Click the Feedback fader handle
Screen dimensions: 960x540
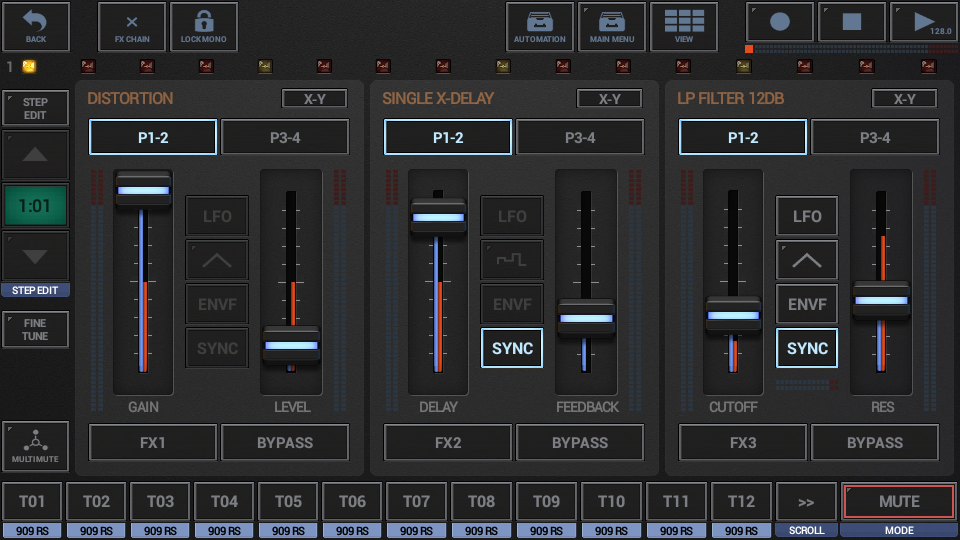587,318
